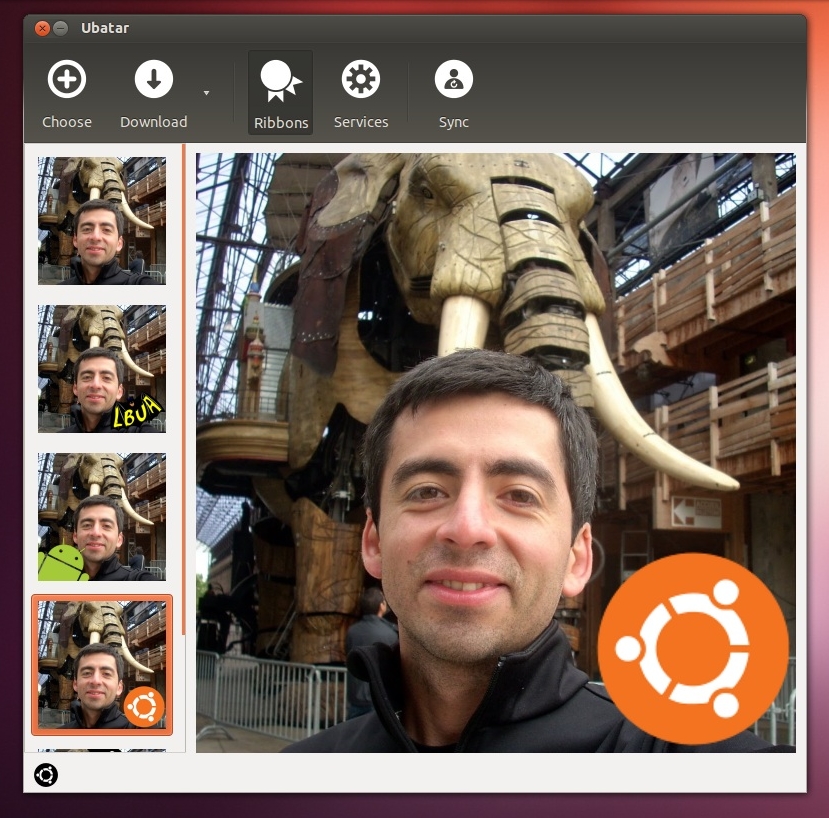Screen dimensions: 829x818
Task: Click the Ubatar window title text
Action: point(105,28)
